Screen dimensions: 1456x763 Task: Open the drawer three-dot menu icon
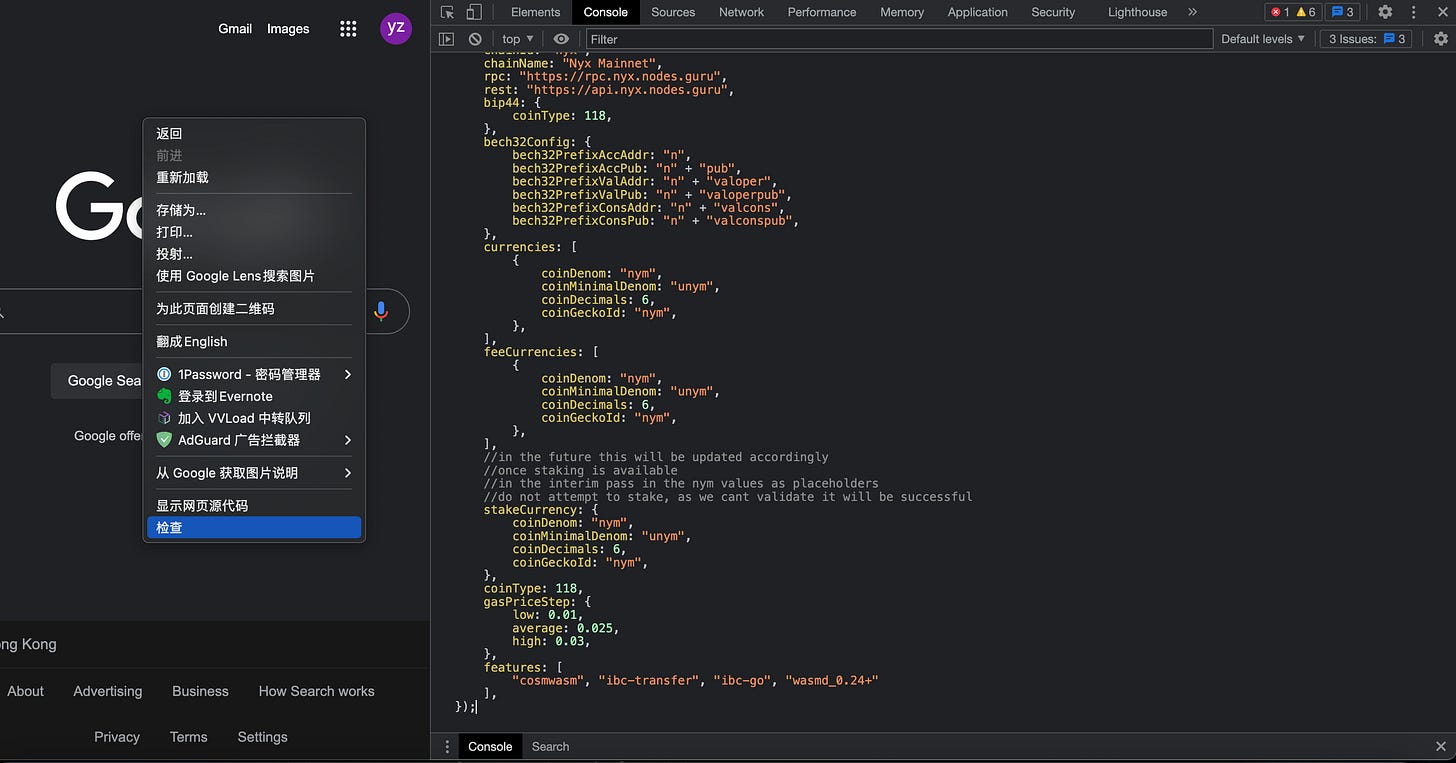447,747
